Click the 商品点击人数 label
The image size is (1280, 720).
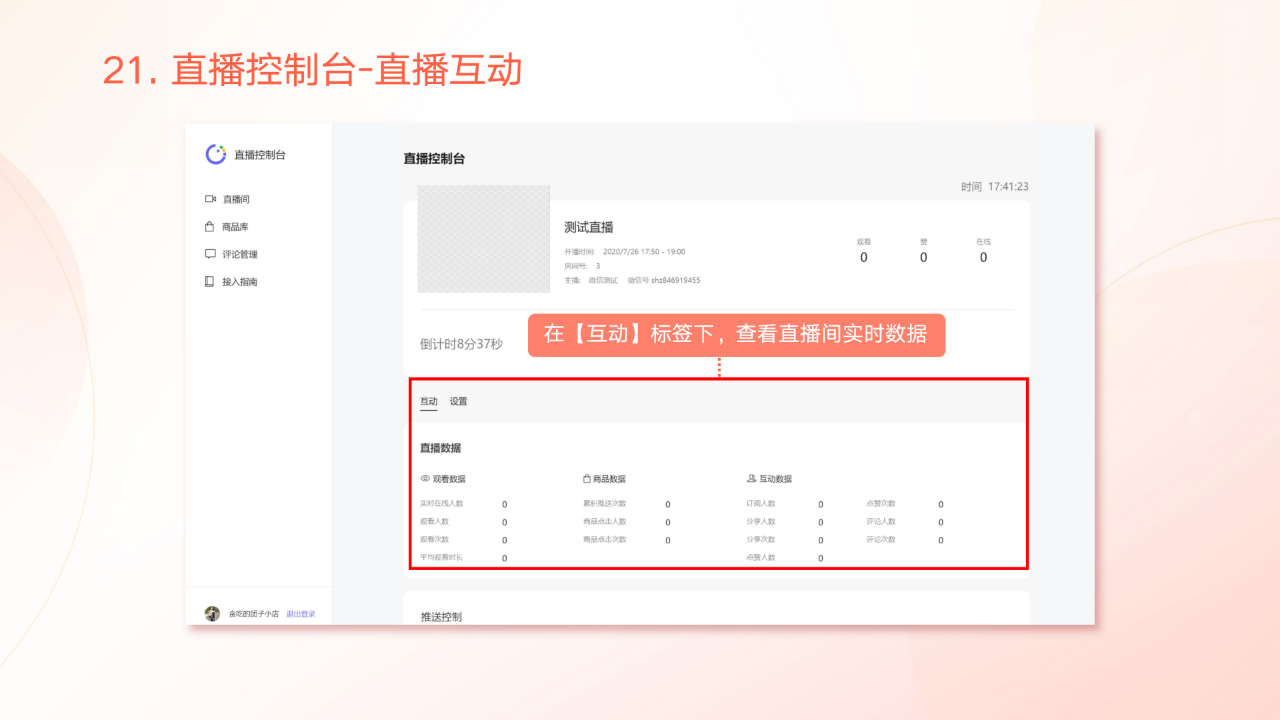pos(604,521)
